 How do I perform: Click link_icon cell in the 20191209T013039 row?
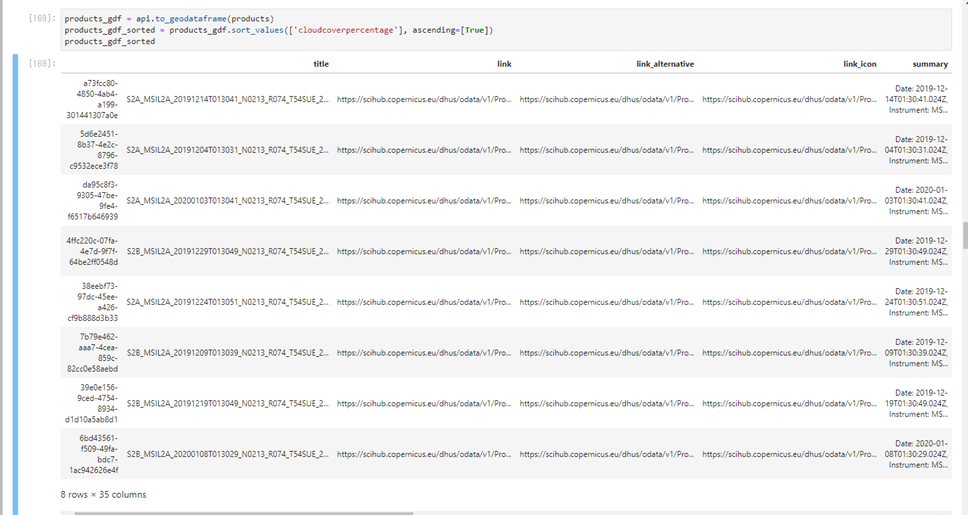(790, 352)
